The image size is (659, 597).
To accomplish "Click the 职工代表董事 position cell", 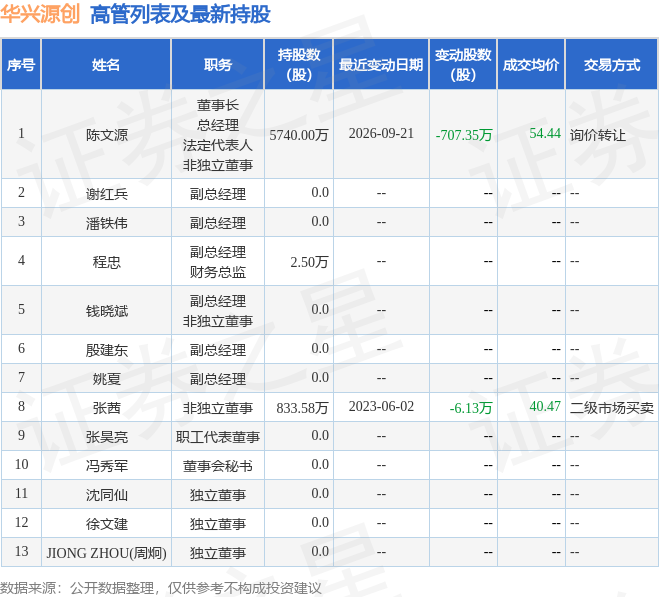I will 218,436.
